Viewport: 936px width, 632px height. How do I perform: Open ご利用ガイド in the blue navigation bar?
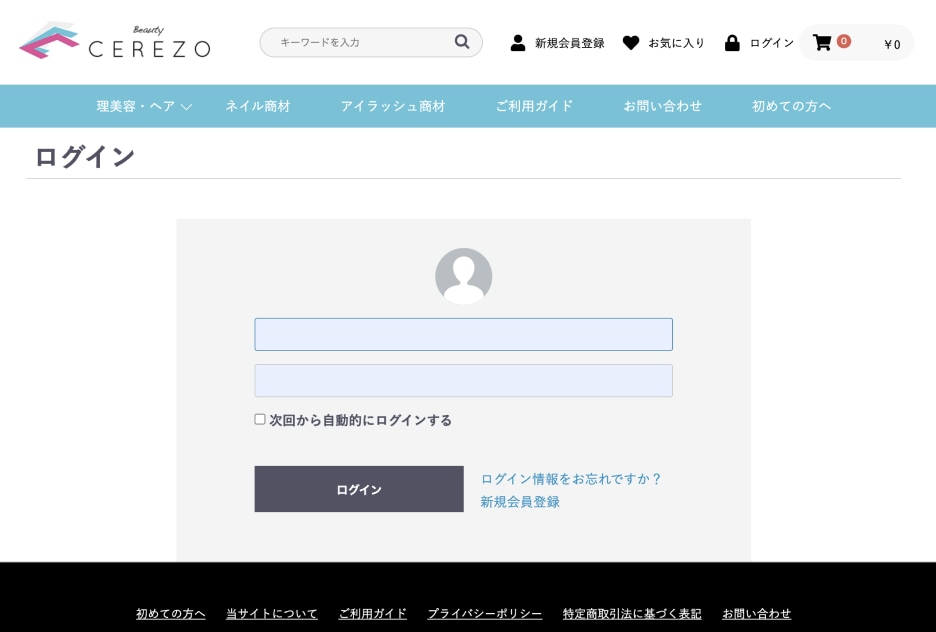534,106
